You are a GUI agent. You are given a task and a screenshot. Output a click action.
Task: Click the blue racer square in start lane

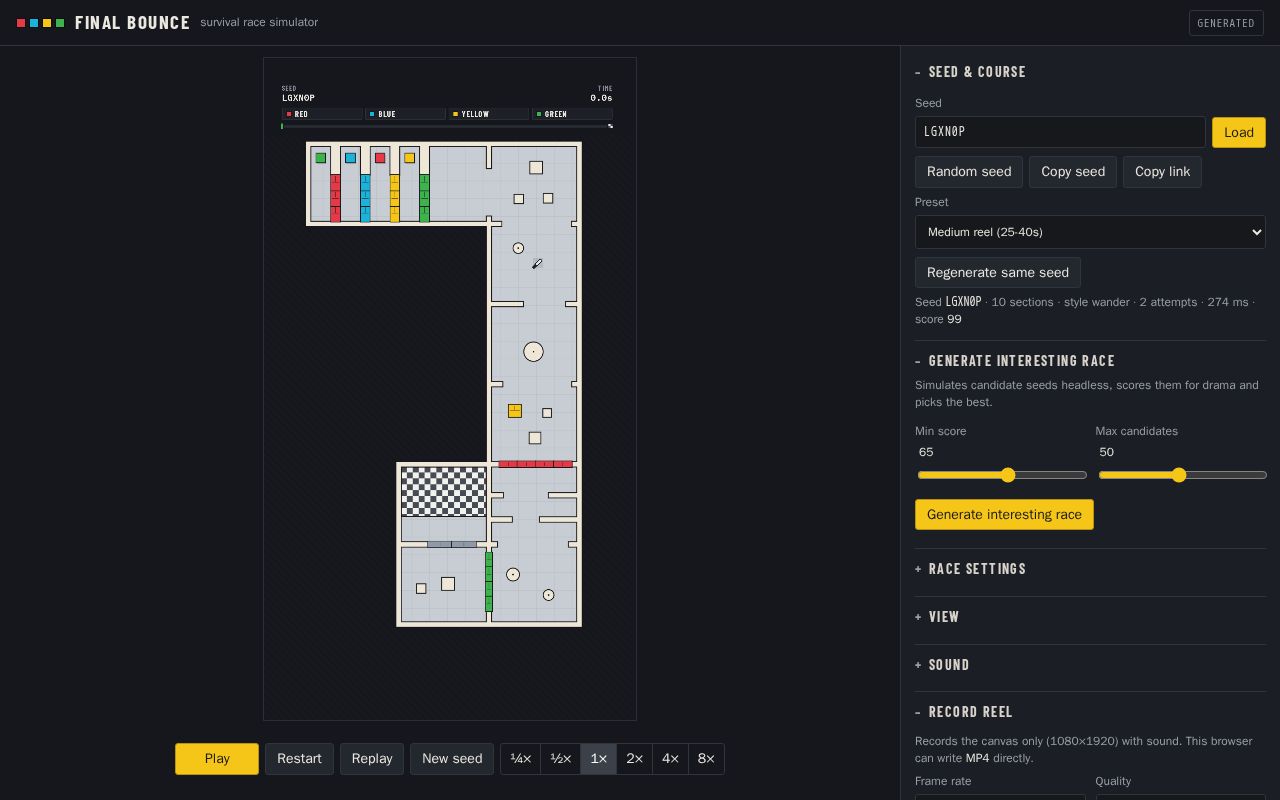pos(350,158)
